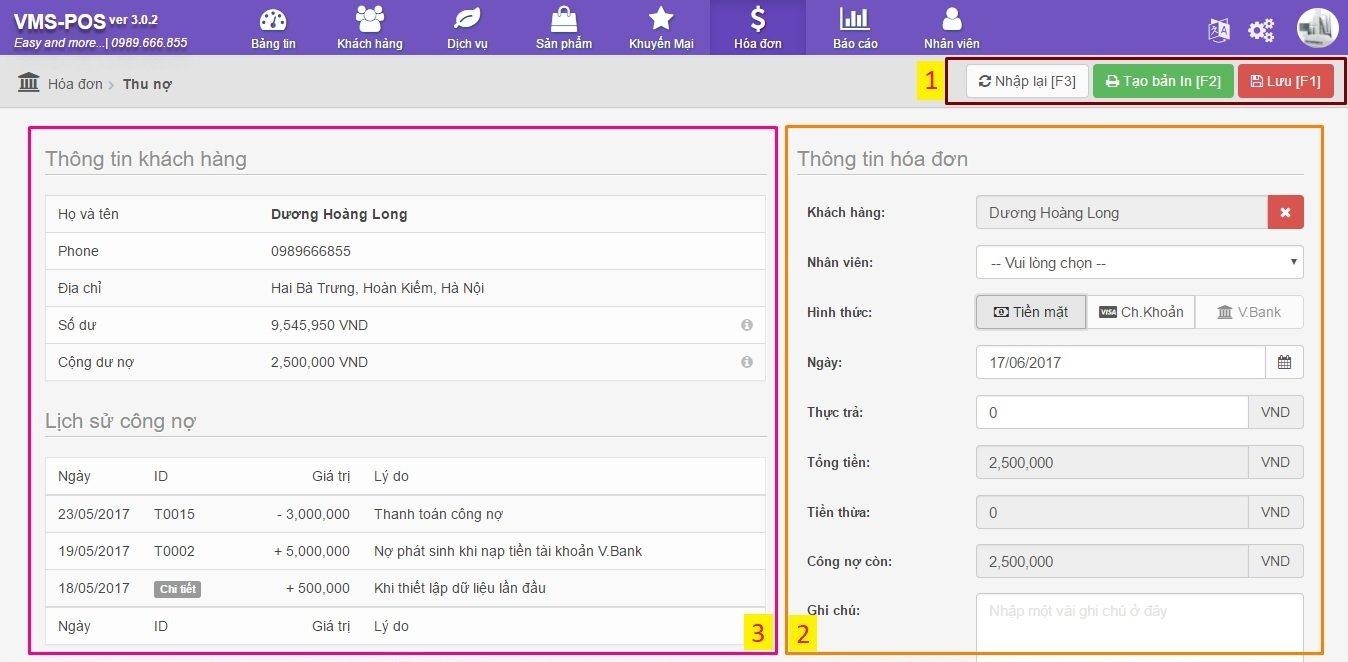
Task: Click Tạo bản In [F2] button
Action: coord(1163,81)
